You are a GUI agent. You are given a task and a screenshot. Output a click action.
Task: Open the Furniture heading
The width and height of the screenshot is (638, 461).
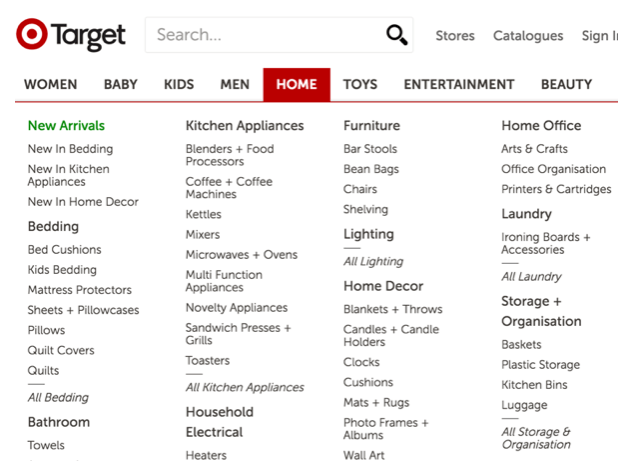point(372,126)
